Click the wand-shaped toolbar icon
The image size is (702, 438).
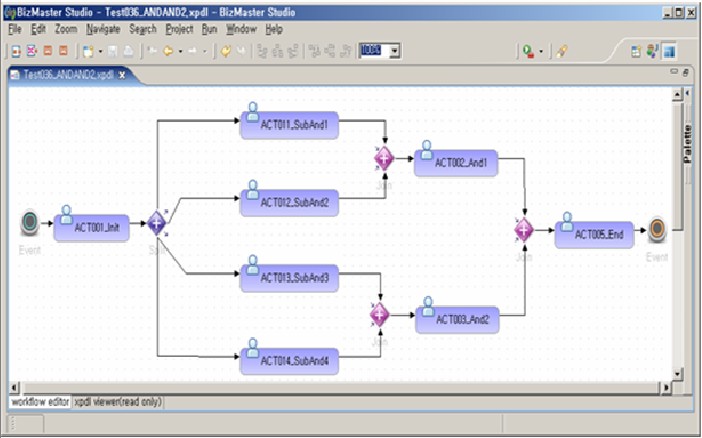pyautogui.click(x=562, y=52)
